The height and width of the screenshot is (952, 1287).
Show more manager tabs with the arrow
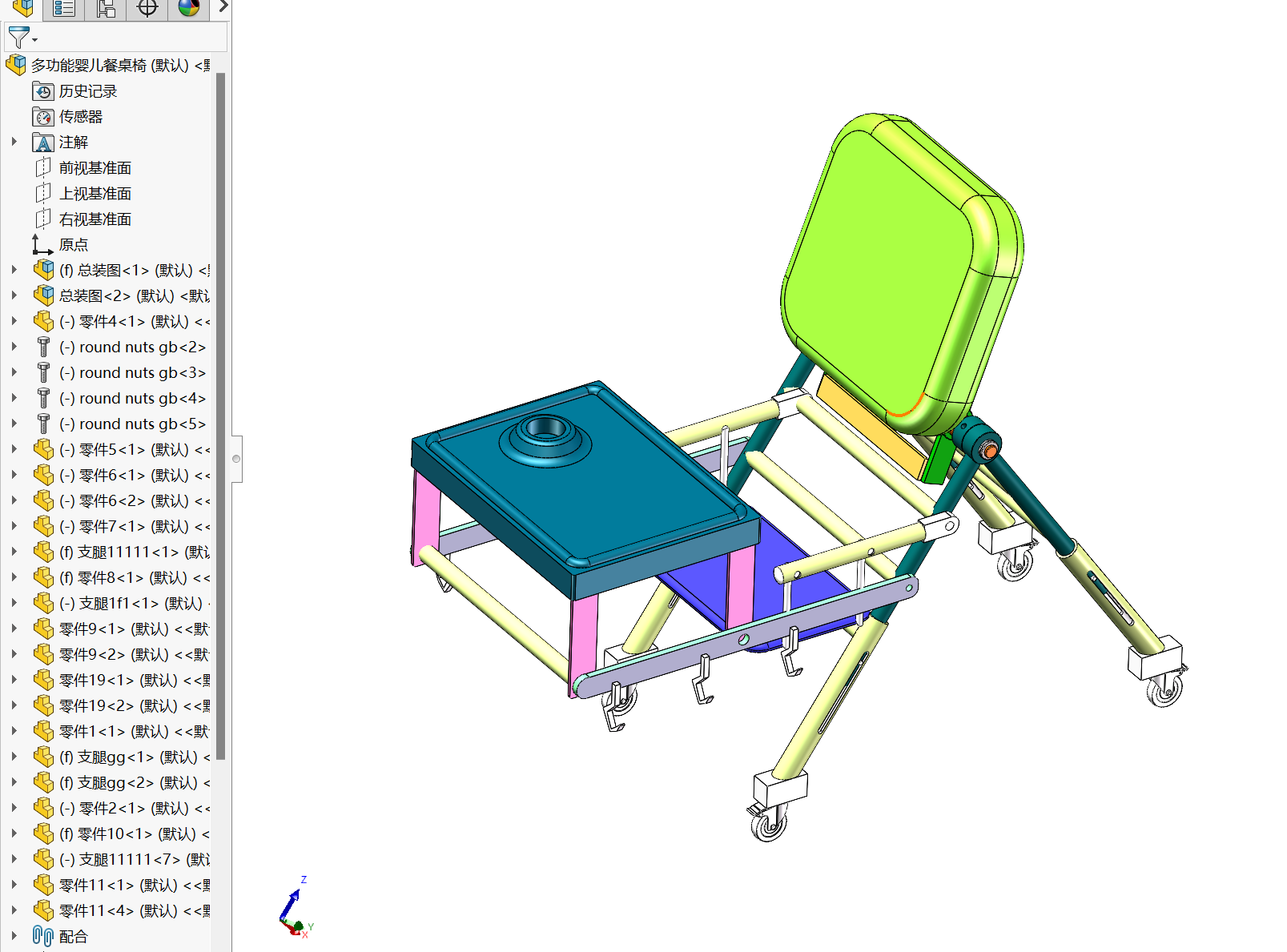(223, 7)
